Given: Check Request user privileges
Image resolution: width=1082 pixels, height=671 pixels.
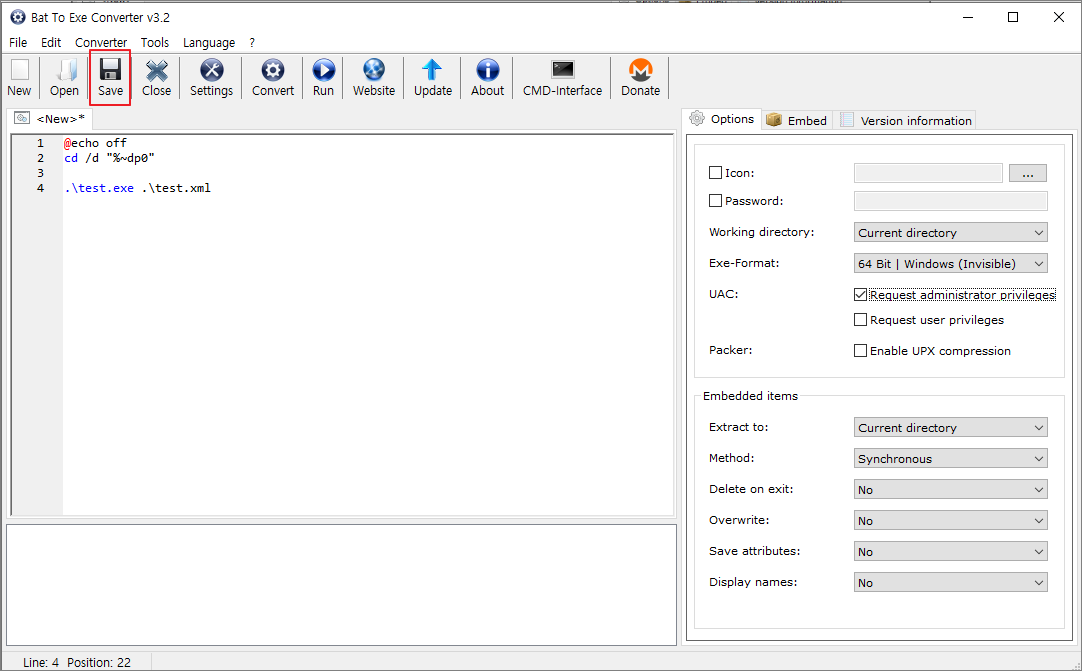Looking at the screenshot, I should pos(860,320).
